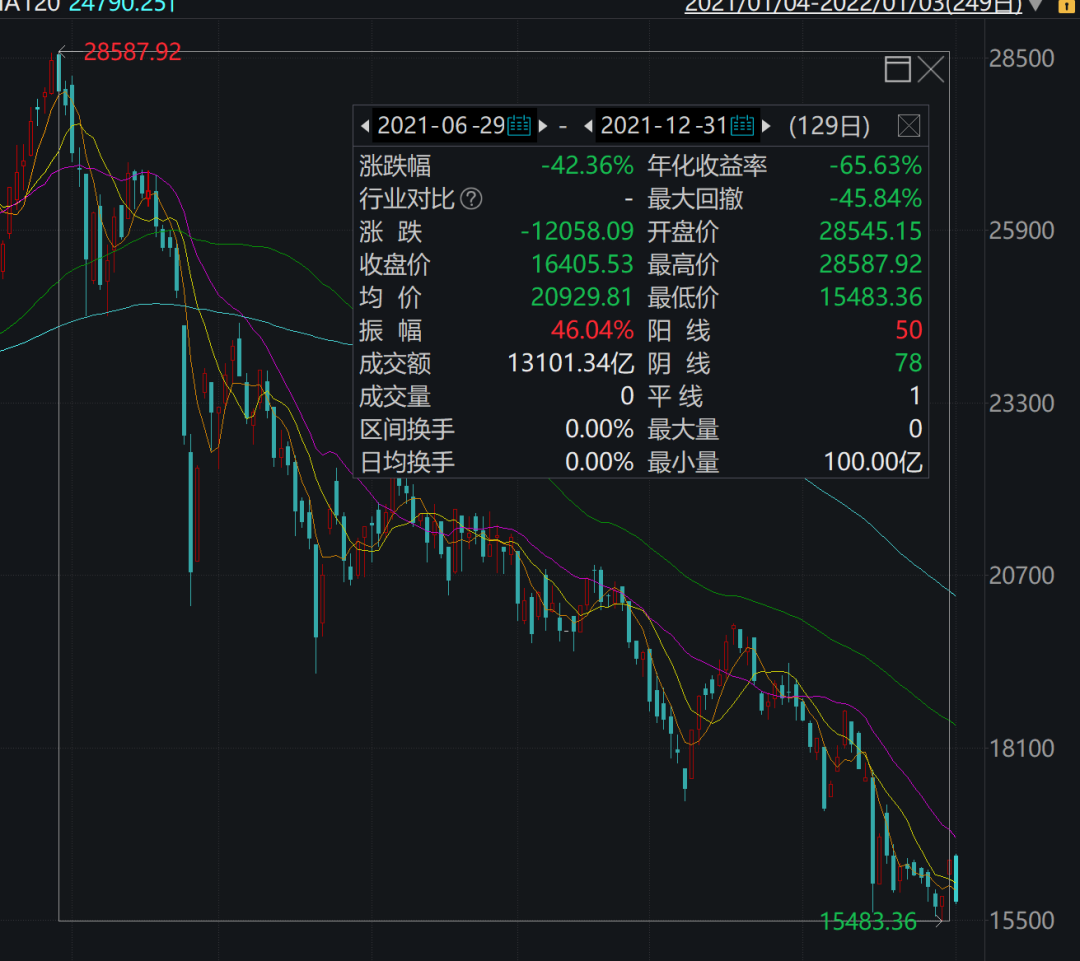Step start date 2021-06-29 forward

point(543,126)
